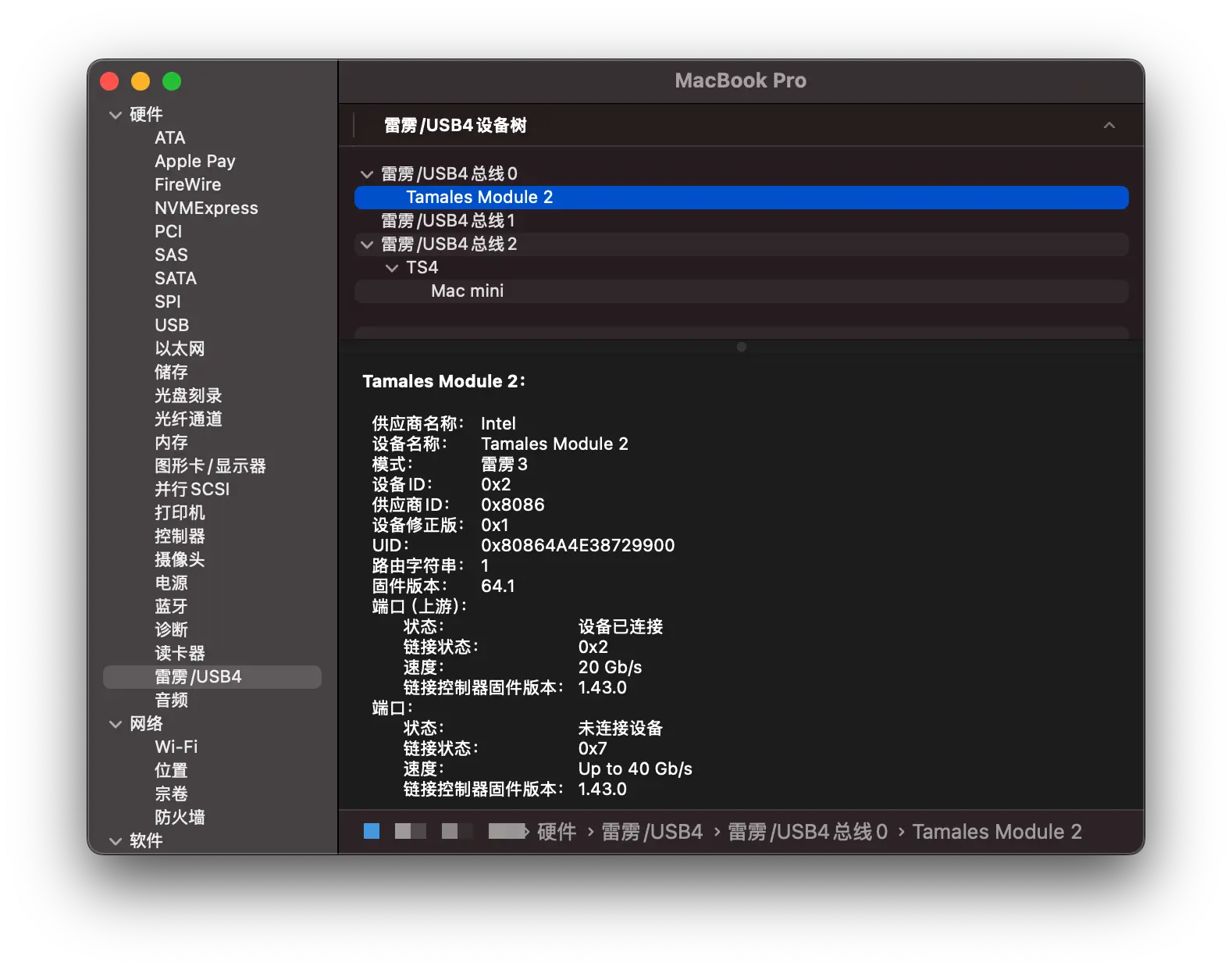Select FireWire in the sidebar
Image resolution: width=1232 pixels, height=970 pixels.
pyautogui.click(x=187, y=185)
